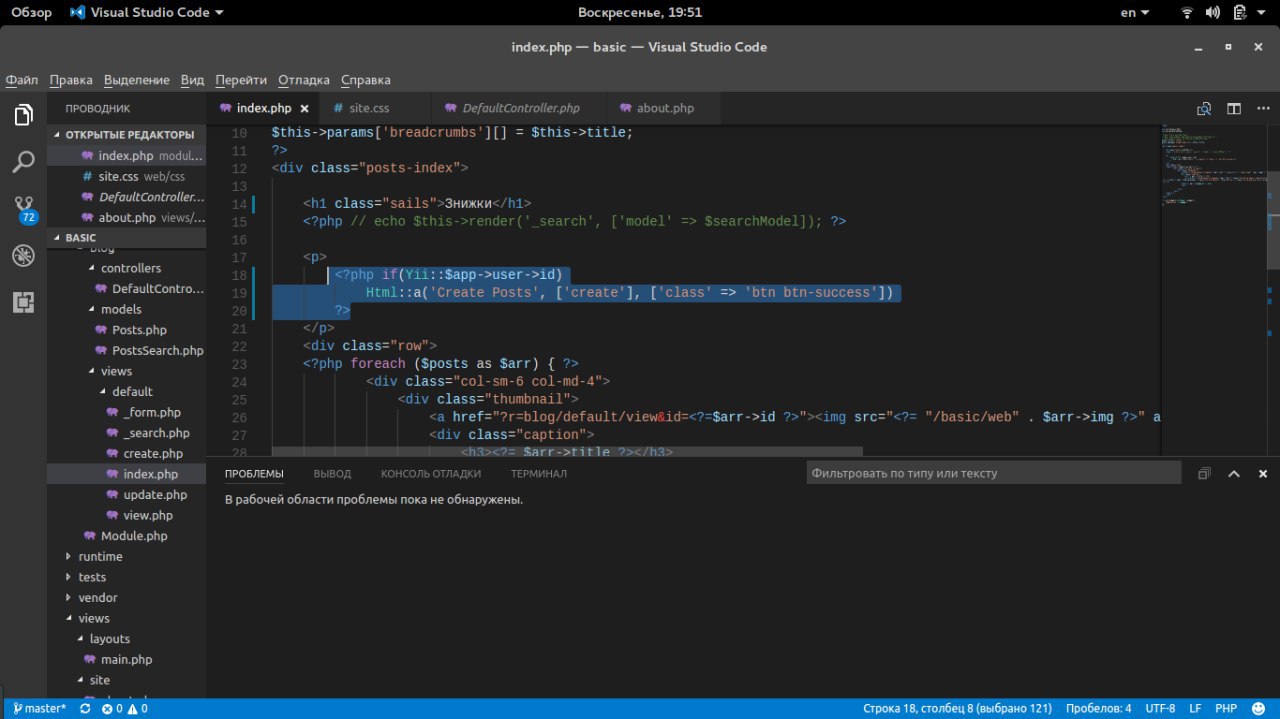Screen dimensions: 1280x719
Task: Click the PHP language mode in status bar
Action: tap(1226, 708)
